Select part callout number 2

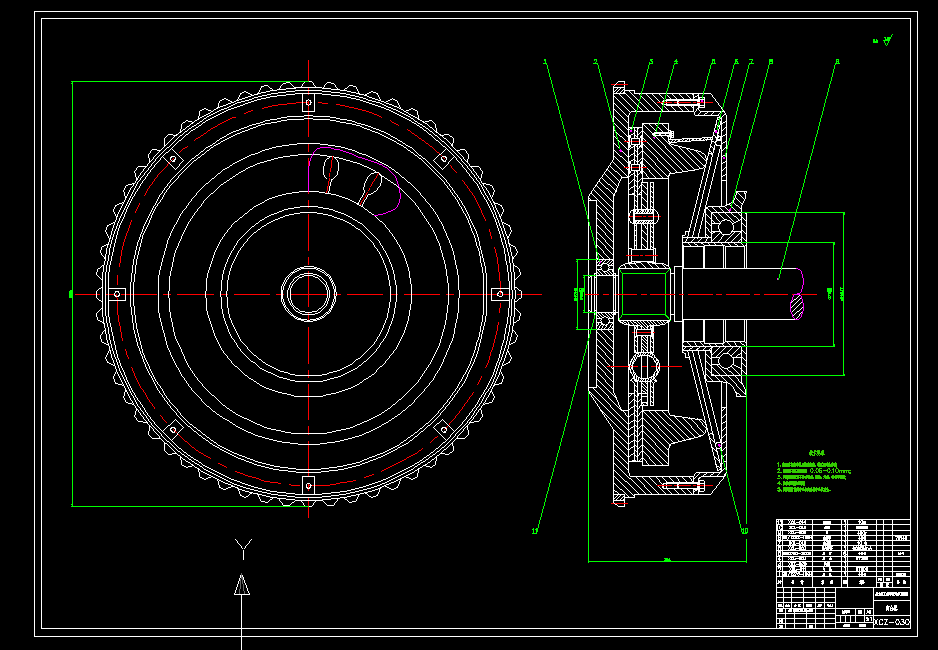point(596,61)
